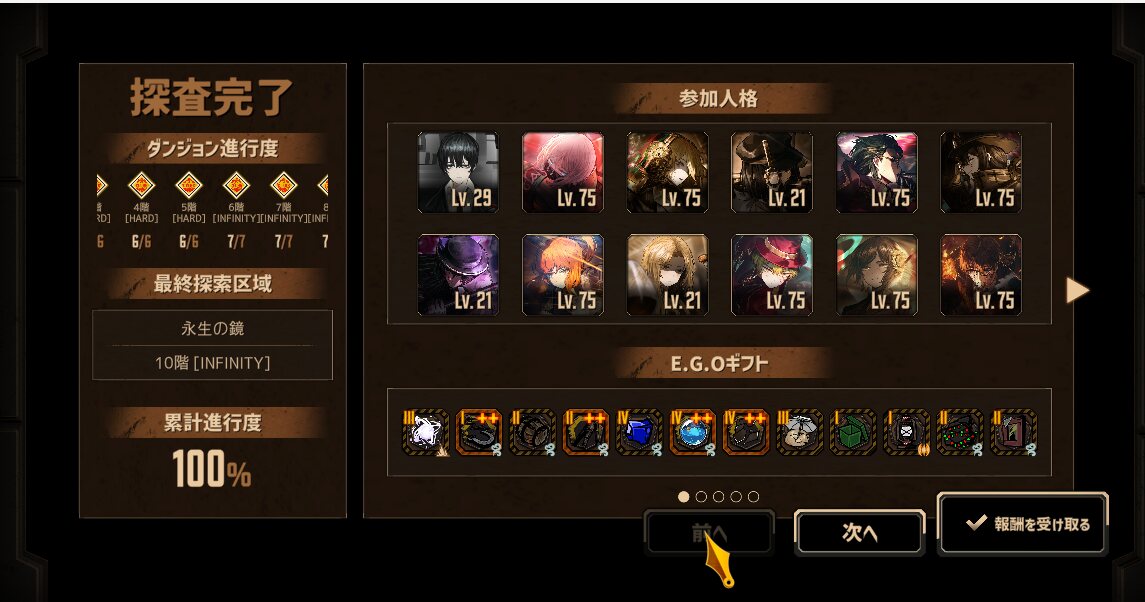Select the umbrella sack tier III gift
The height and width of the screenshot is (602, 1145).
tap(800, 433)
